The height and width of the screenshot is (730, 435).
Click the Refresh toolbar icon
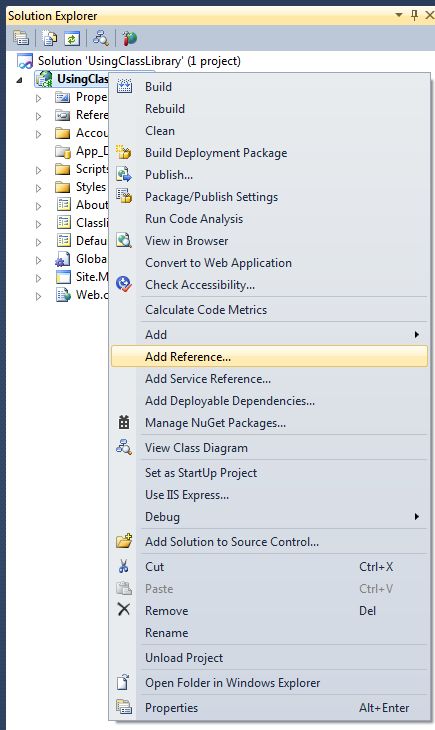[72, 38]
